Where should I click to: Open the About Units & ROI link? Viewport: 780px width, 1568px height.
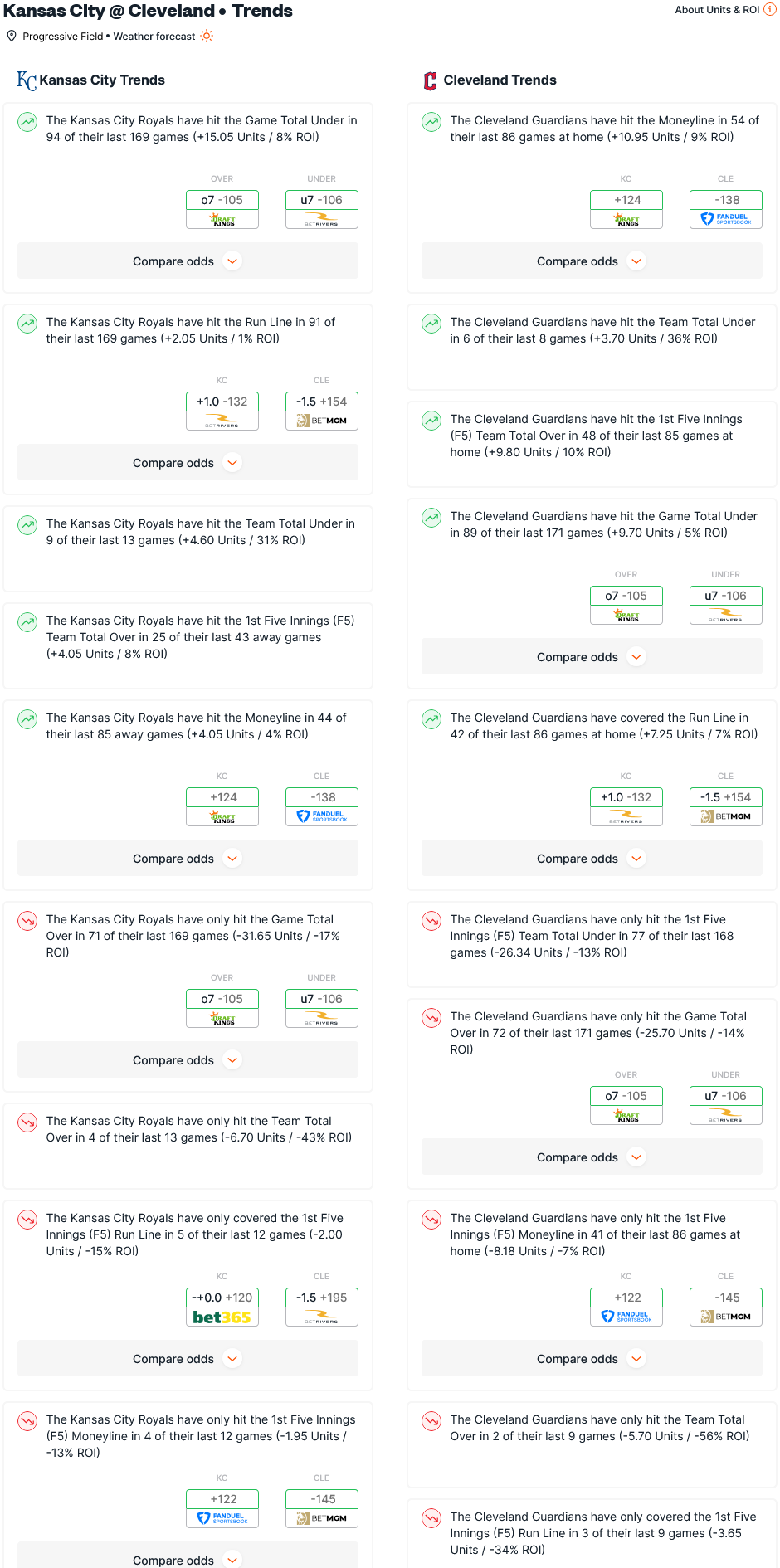(717, 10)
